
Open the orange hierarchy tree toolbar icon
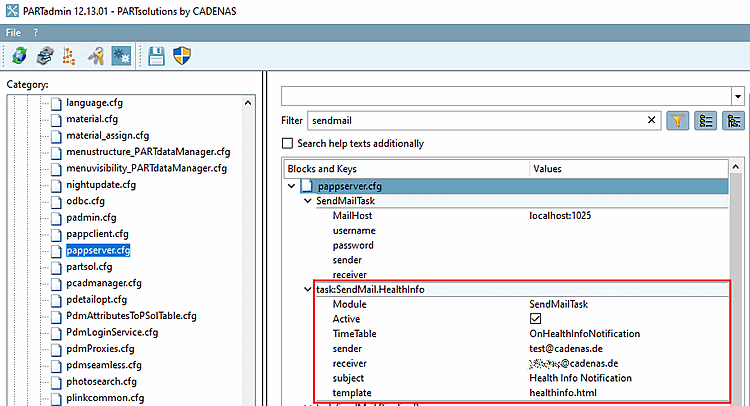click(x=69, y=56)
